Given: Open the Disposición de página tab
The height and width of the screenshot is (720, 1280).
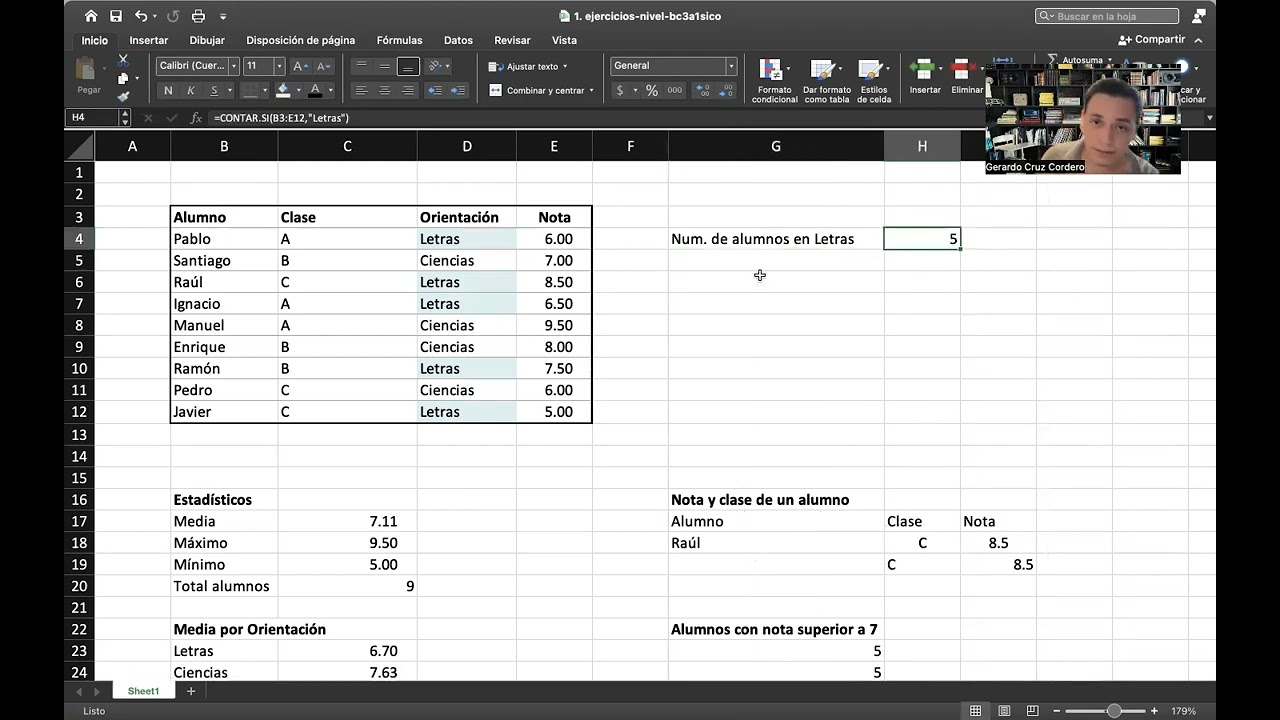Looking at the screenshot, I should [301, 40].
